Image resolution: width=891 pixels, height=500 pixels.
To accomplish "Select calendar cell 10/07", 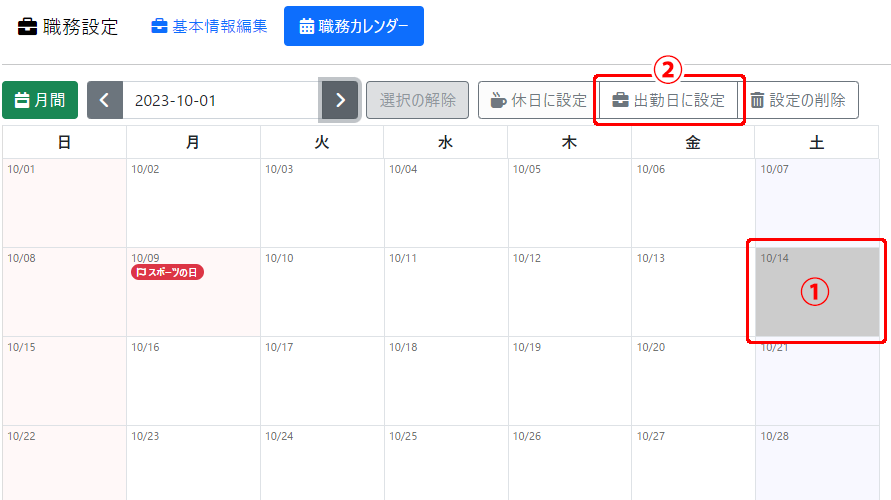I will tap(817, 203).
